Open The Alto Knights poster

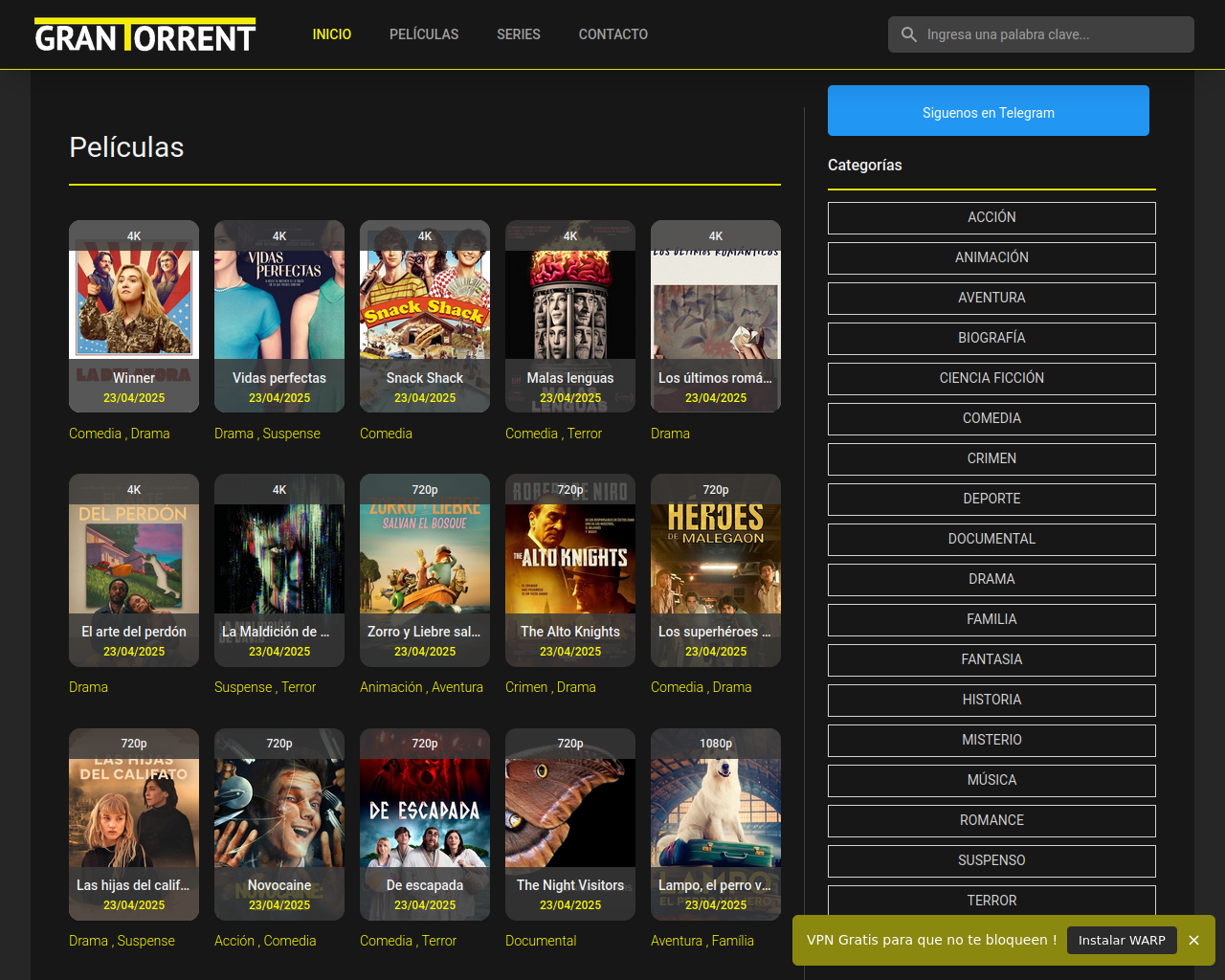click(x=570, y=570)
